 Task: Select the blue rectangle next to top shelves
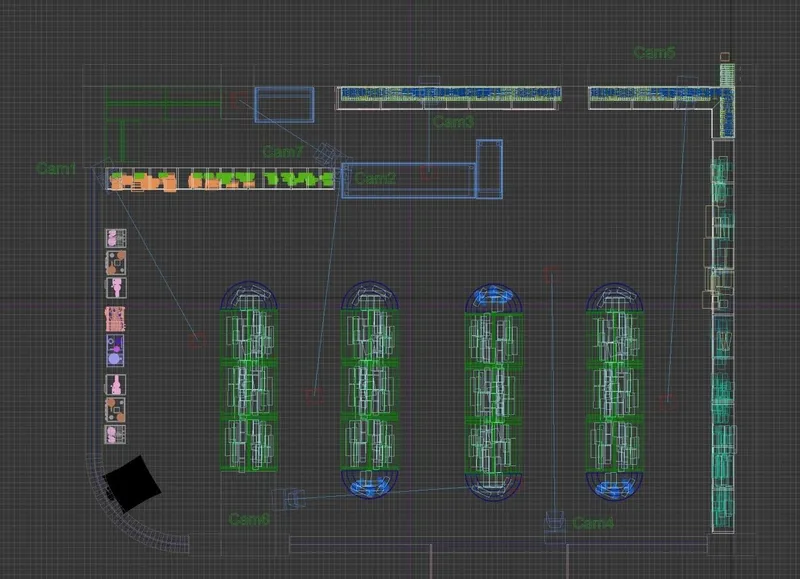[x=285, y=105]
